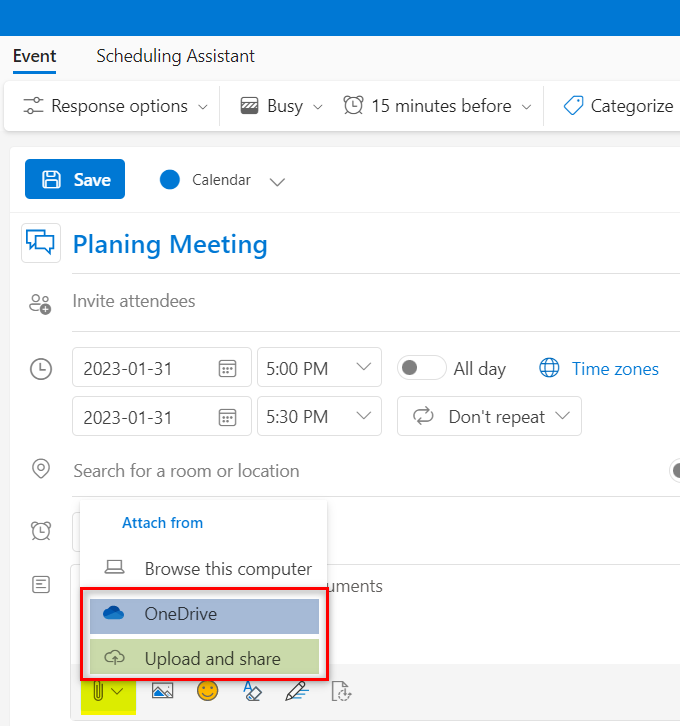
Task: Open the Don't repeat recurrence dropdown
Action: pyautogui.click(x=489, y=416)
